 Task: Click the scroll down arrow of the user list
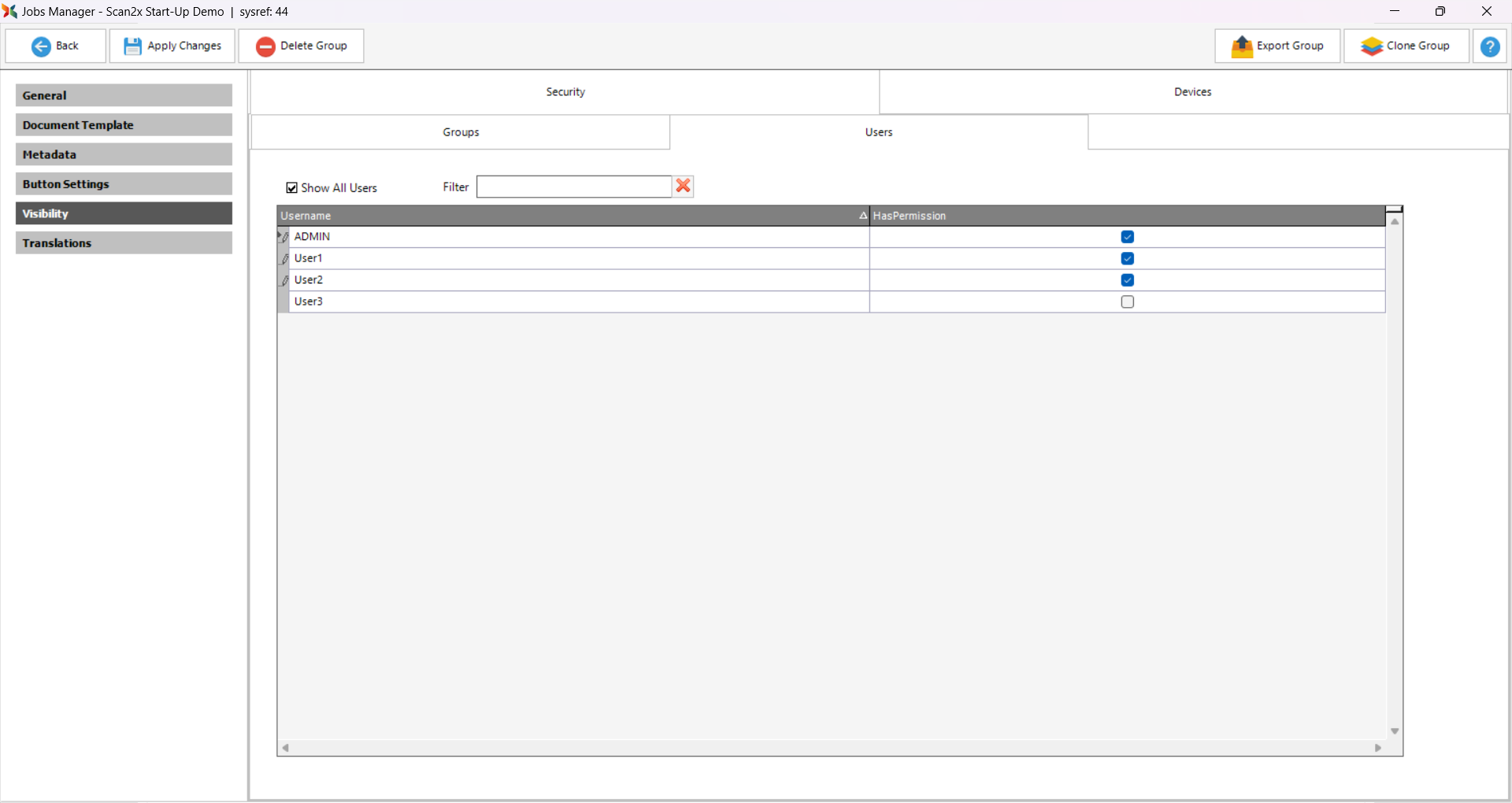tap(1394, 731)
